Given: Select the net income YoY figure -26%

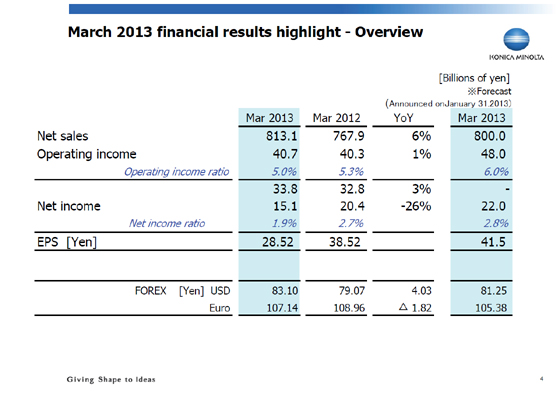Looking at the screenshot, I should pos(416,206).
